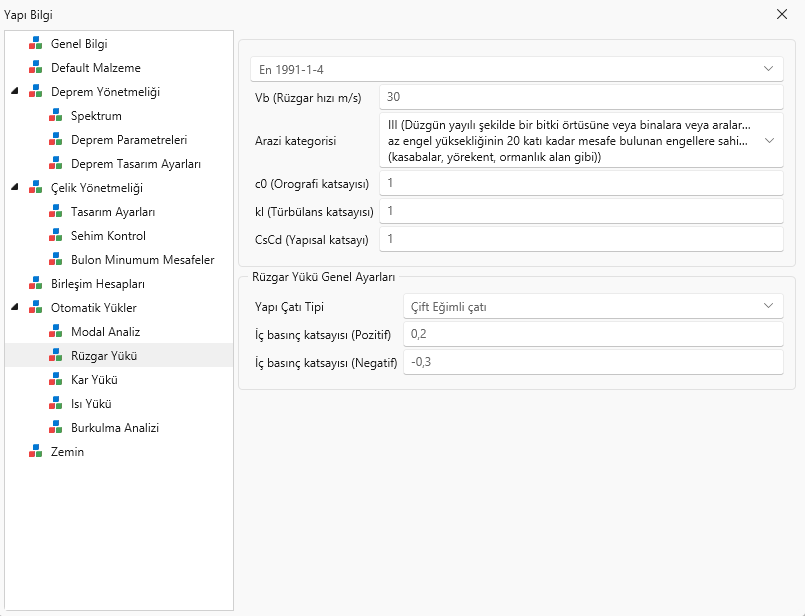Open the En 1991-1-4 standard dropdown
Viewport: 805px width, 616px height.
(516, 69)
